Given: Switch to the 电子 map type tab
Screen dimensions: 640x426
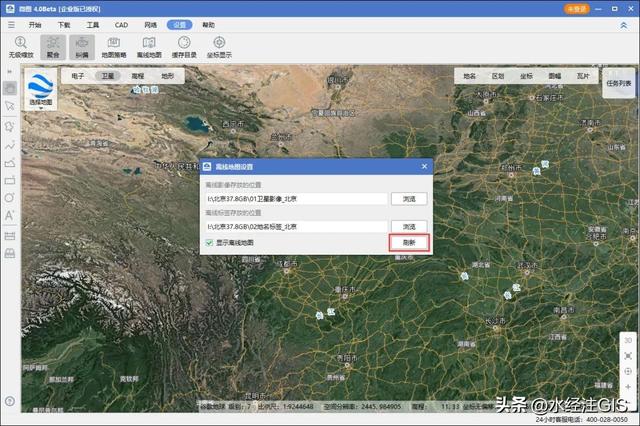Looking at the screenshot, I should click(78, 76).
